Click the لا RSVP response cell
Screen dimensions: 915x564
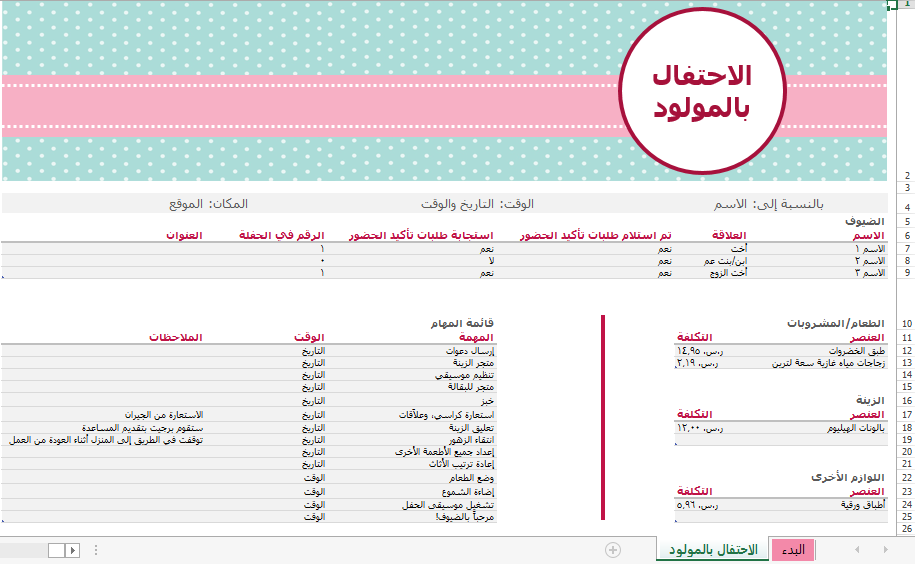tap(491, 261)
